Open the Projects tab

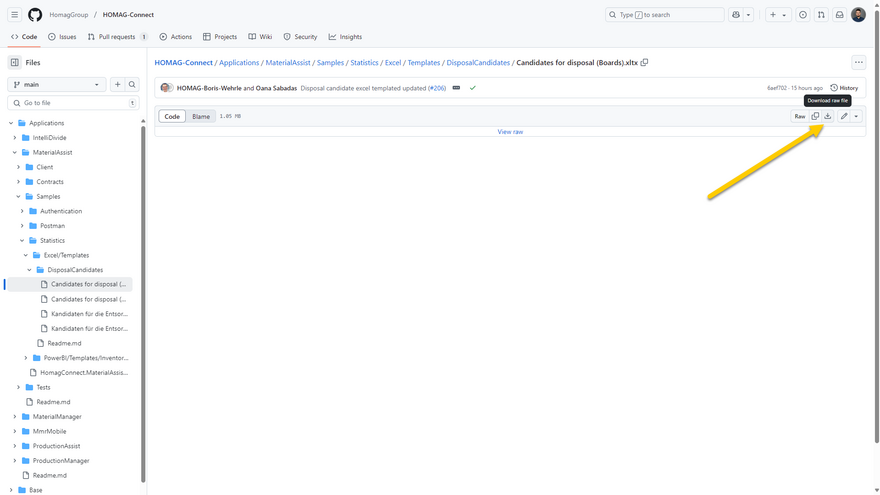click(x=220, y=36)
